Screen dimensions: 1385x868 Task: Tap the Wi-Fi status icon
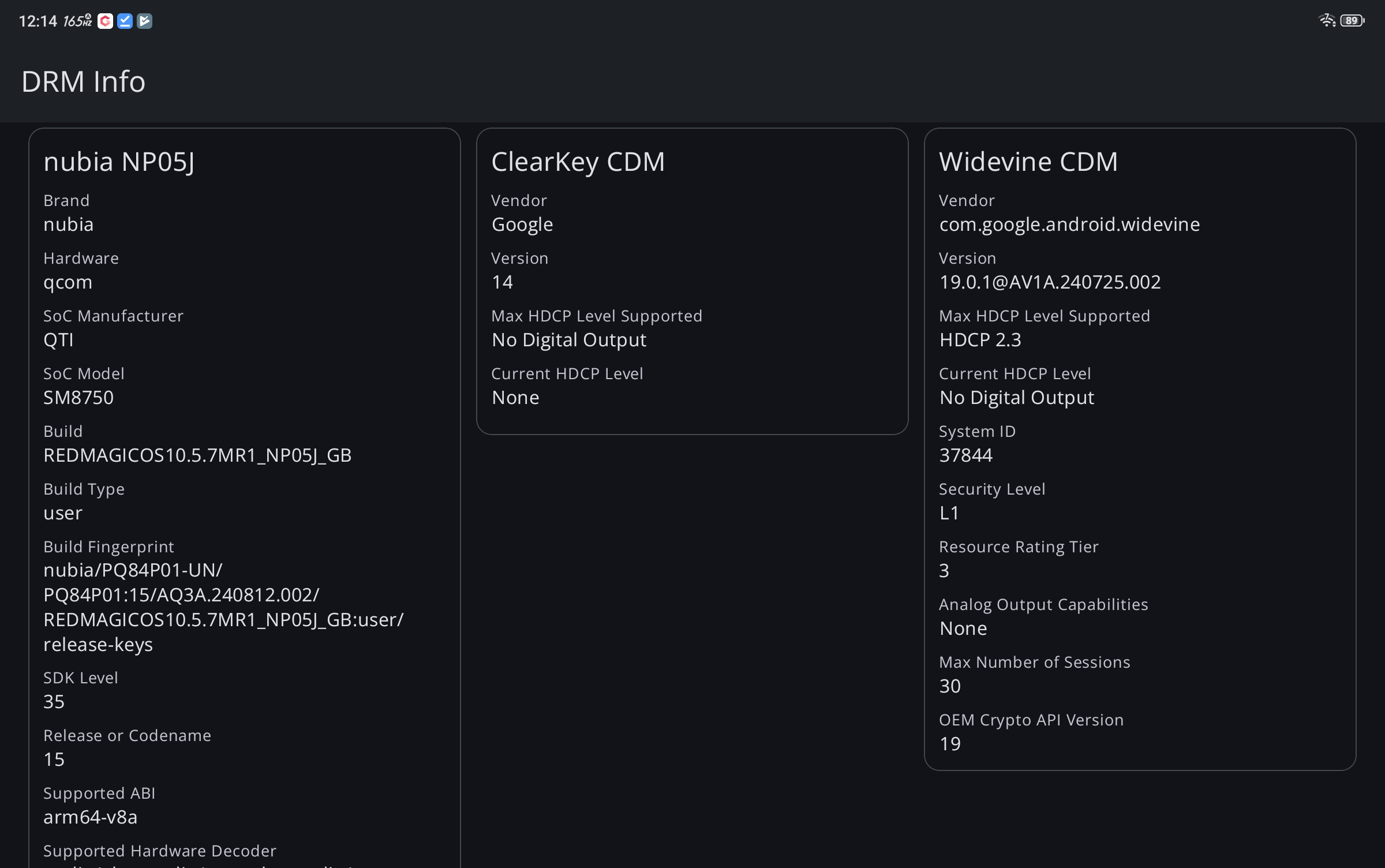(x=1327, y=21)
